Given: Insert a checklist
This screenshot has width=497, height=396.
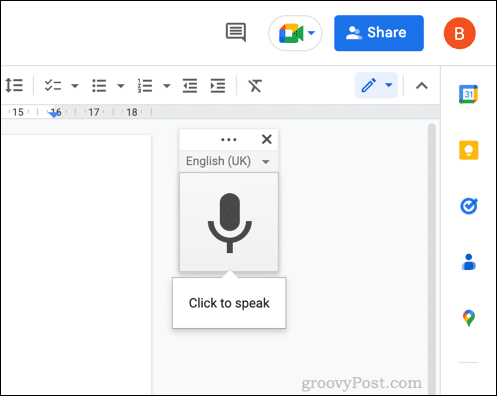Looking at the screenshot, I should coord(53,85).
